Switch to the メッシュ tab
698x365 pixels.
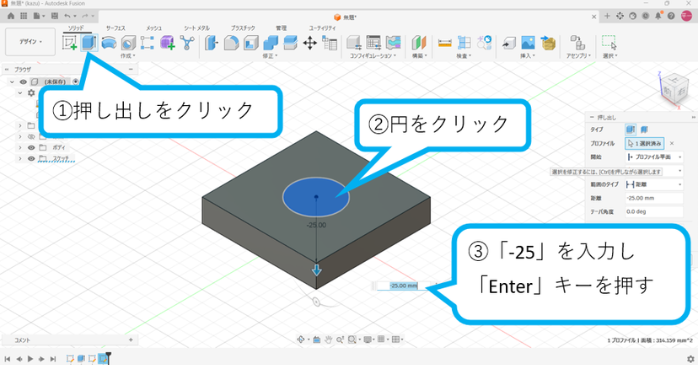[x=154, y=28]
